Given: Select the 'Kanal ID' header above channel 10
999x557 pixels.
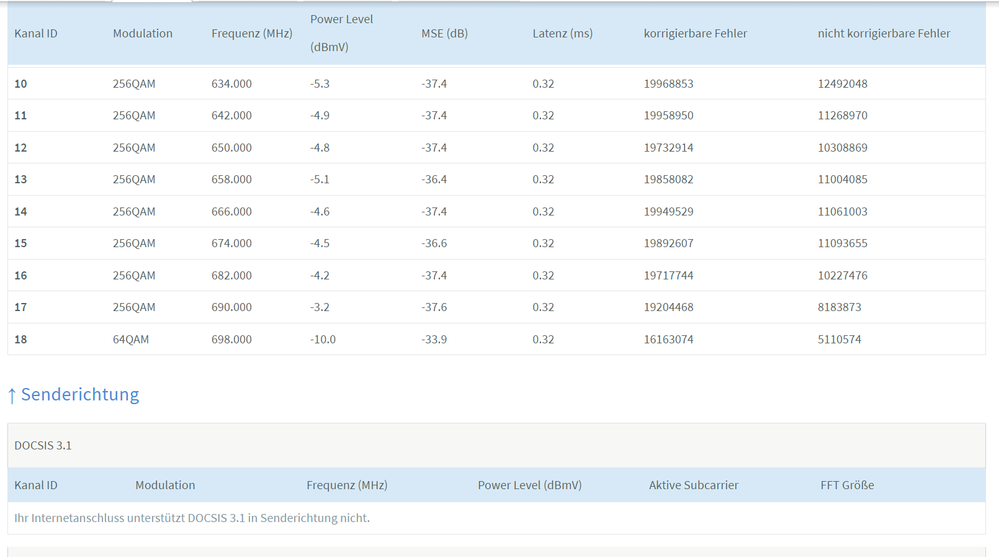Looking at the screenshot, I should [x=36, y=33].
